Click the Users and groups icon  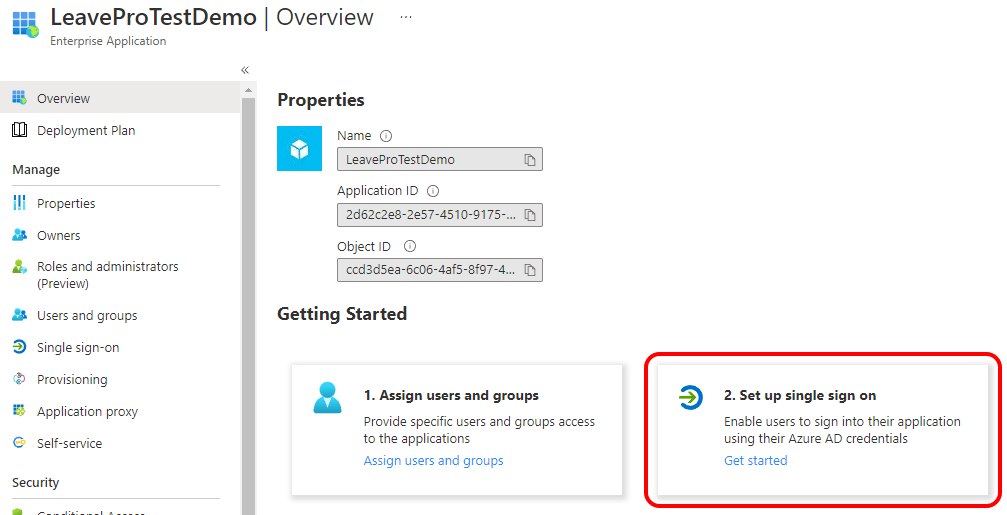19,315
